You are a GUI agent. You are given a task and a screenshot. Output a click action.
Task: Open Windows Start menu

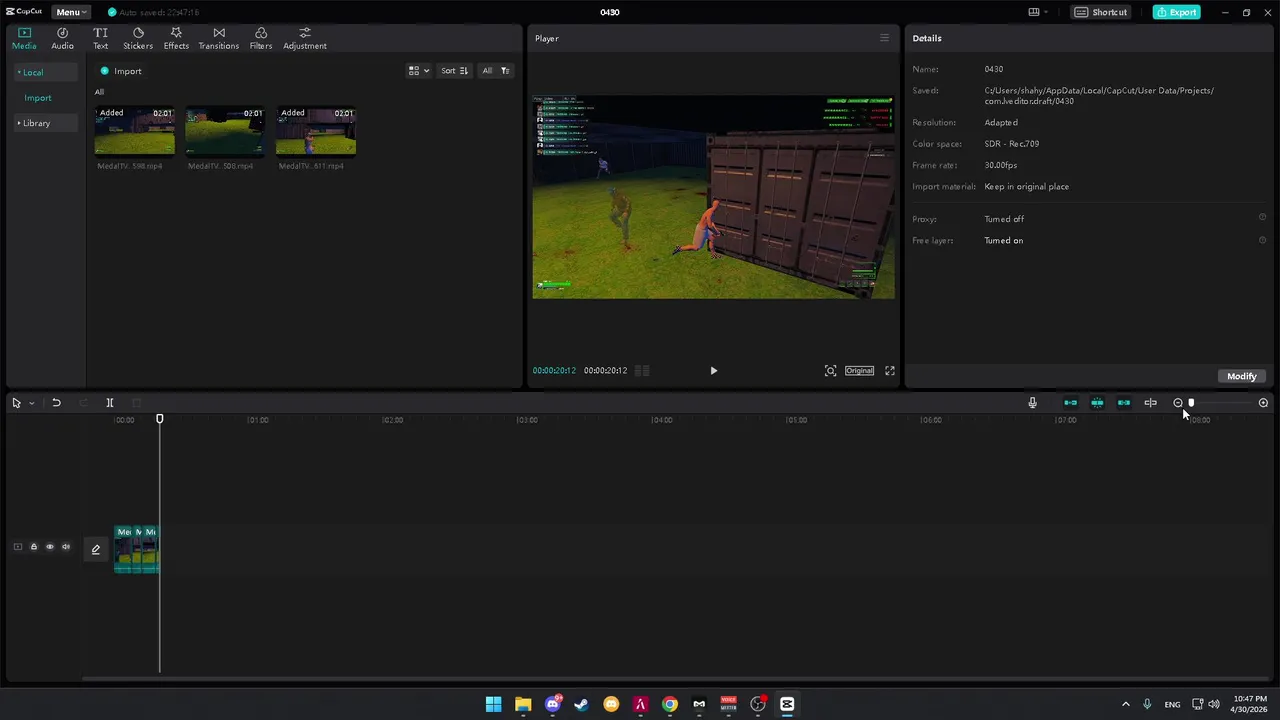493,704
